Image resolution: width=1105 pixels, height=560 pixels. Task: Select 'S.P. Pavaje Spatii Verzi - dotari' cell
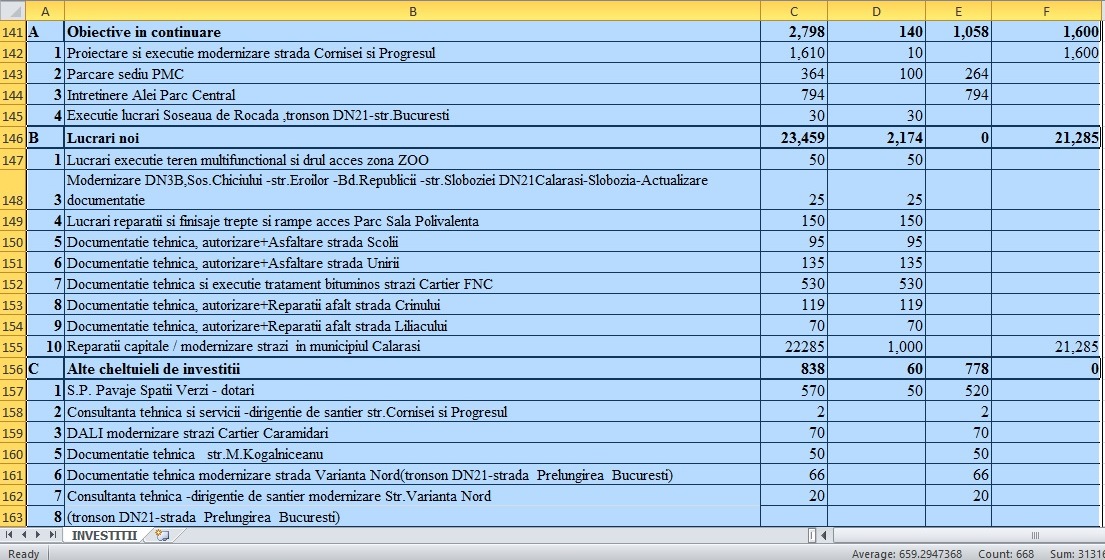point(412,390)
